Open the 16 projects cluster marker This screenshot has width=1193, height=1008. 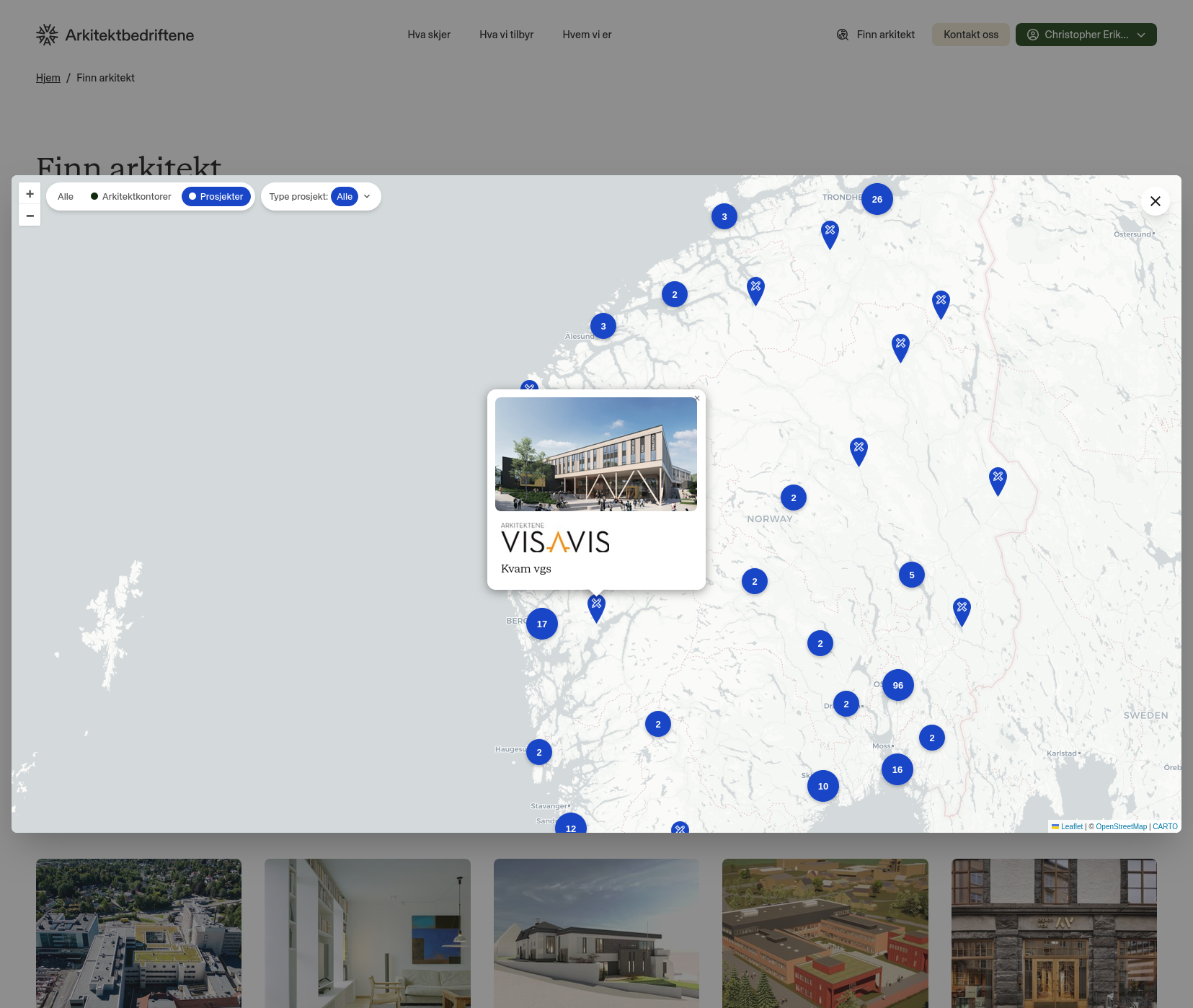point(897,769)
